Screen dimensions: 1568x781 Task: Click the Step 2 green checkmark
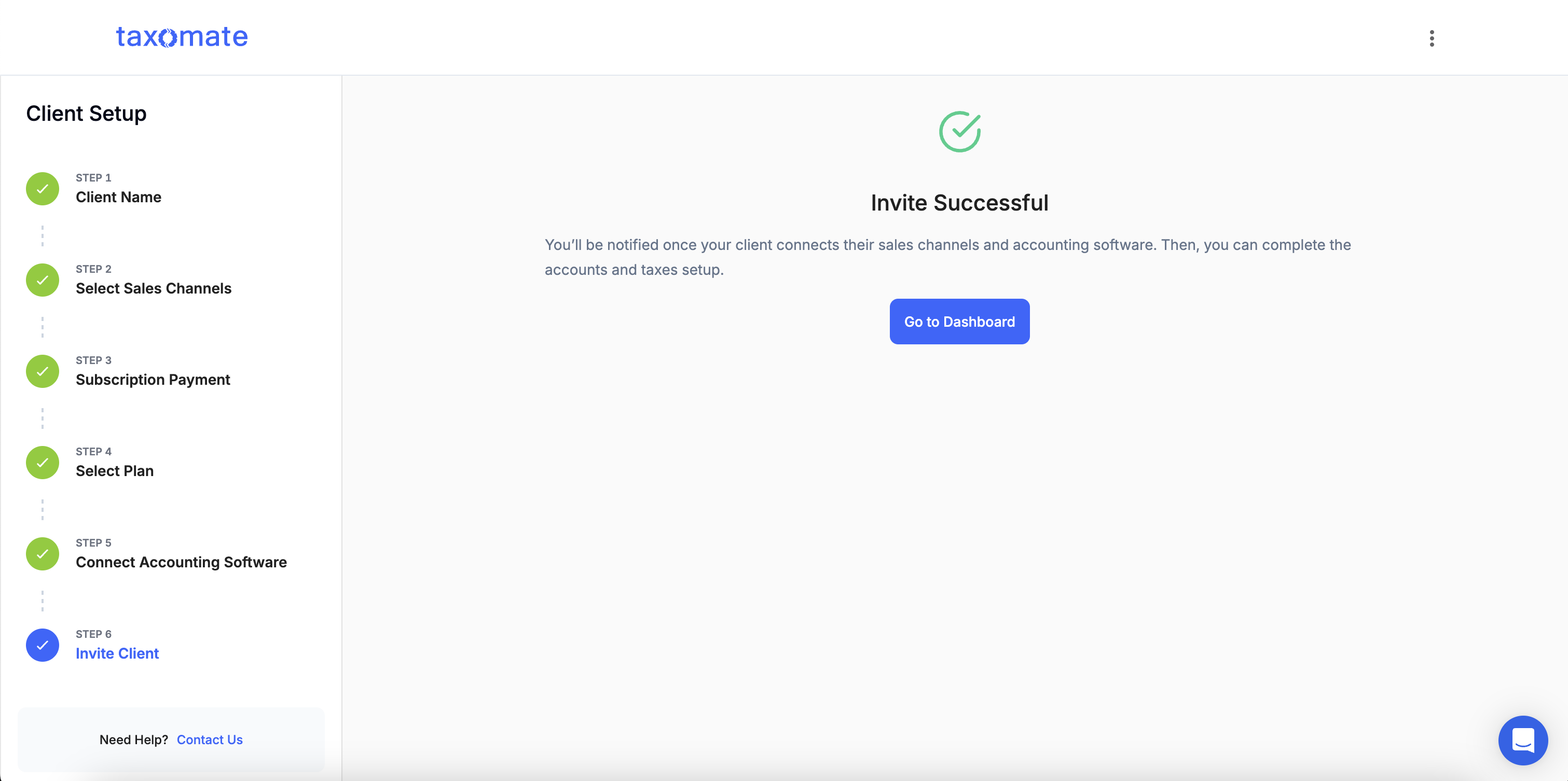43,280
